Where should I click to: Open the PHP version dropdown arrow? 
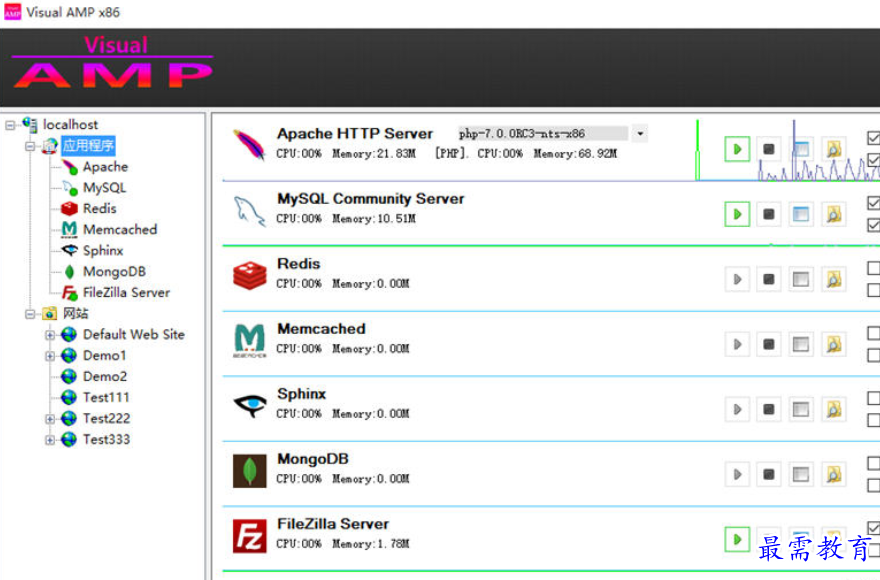pos(640,134)
